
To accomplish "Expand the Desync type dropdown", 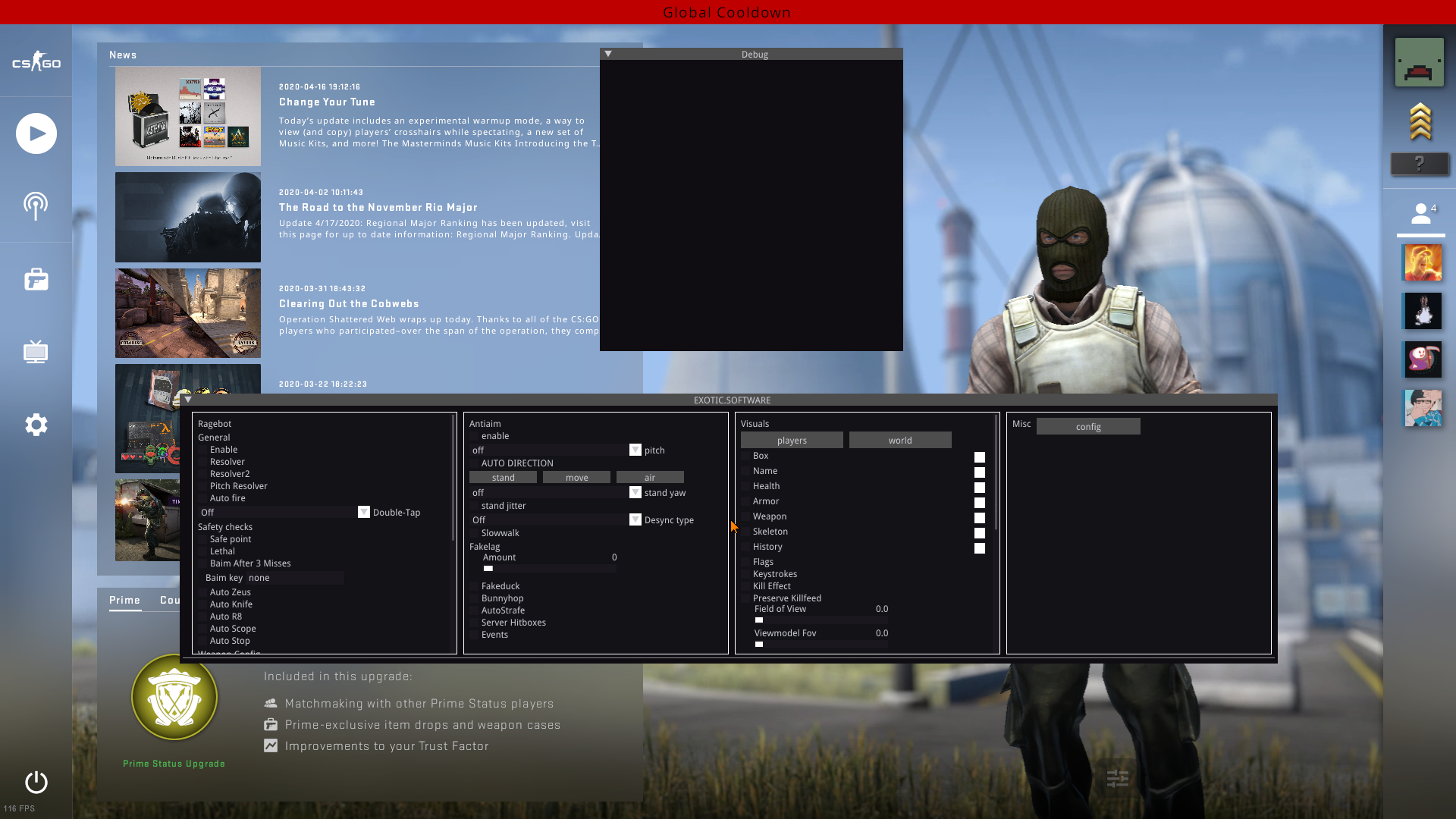I will pyautogui.click(x=635, y=519).
